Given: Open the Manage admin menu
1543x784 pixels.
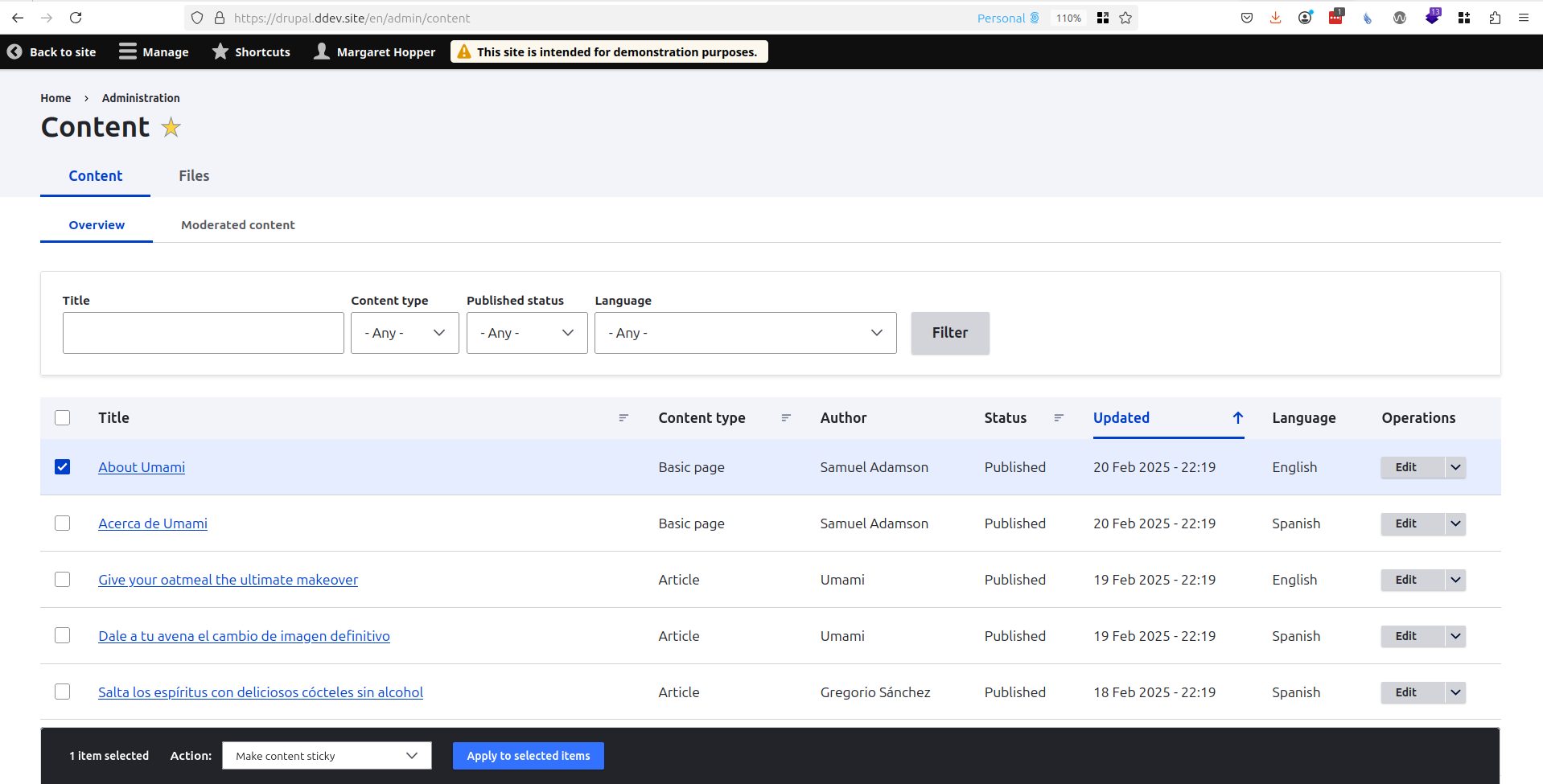Looking at the screenshot, I should pyautogui.click(x=153, y=51).
